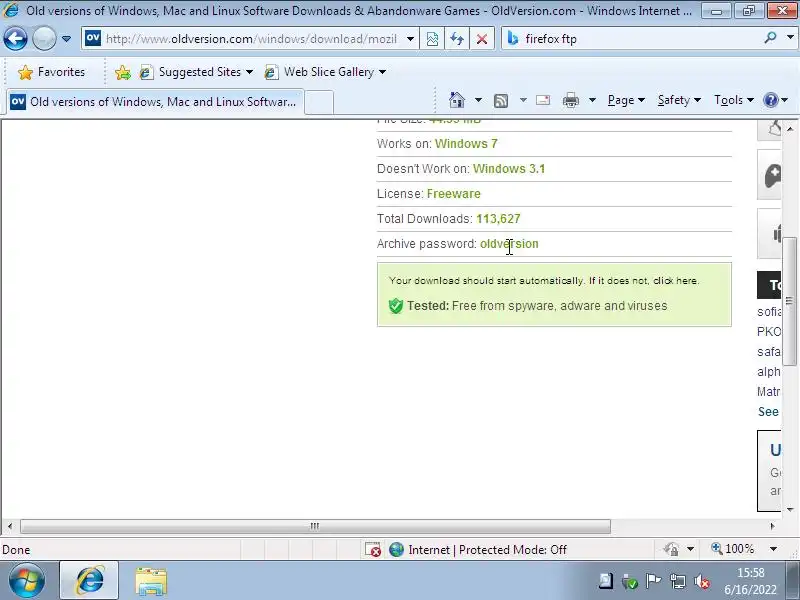Image resolution: width=800 pixels, height=600 pixels.
Task: Click the 'Freeware' license link
Action: coord(454,194)
